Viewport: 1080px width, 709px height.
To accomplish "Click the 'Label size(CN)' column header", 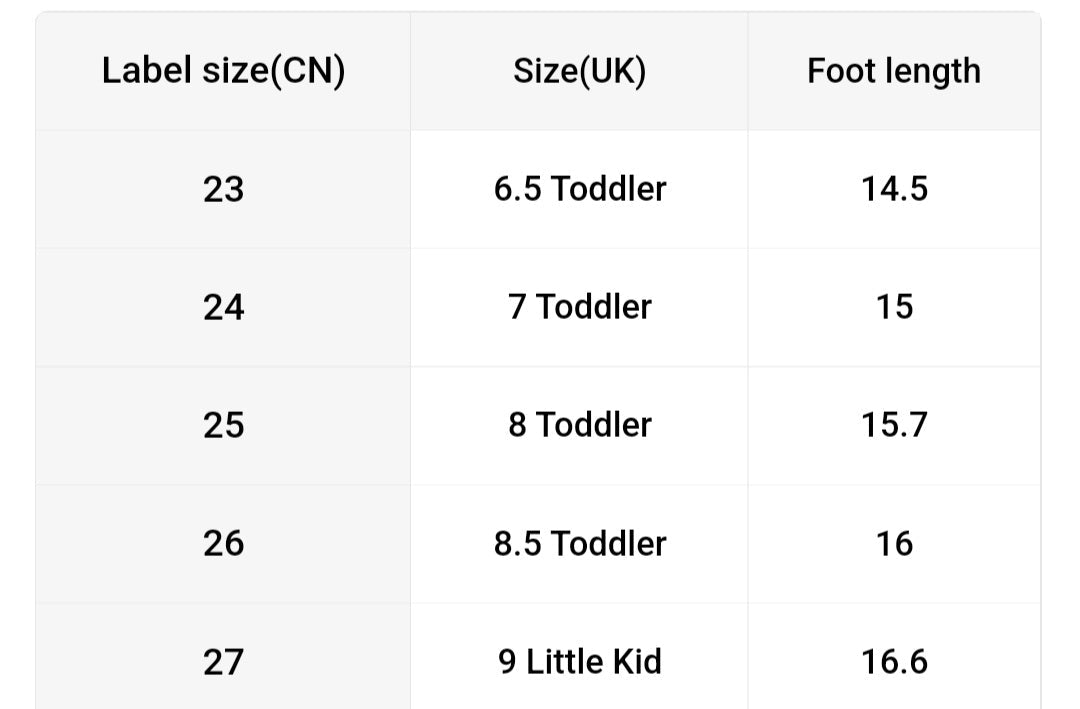I will pyautogui.click(x=223, y=71).
